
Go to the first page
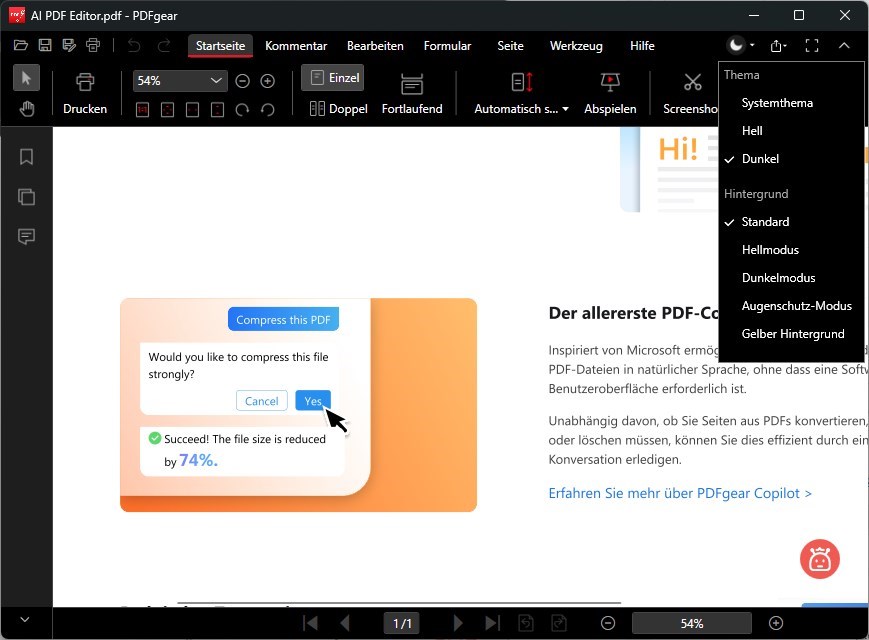coord(310,623)
